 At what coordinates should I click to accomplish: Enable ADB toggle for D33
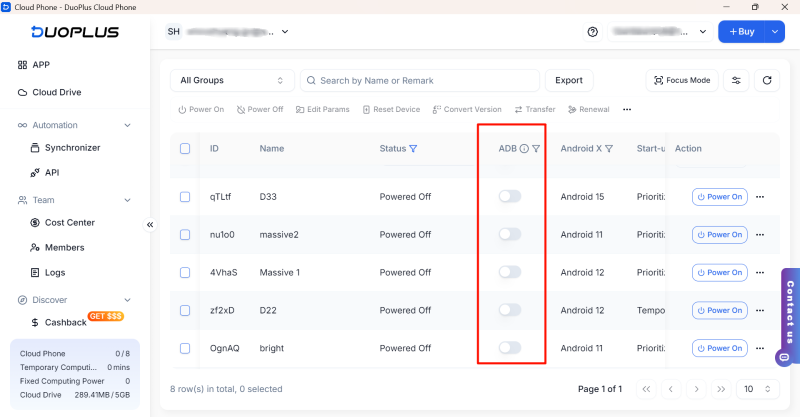click(x=510, y=196)
